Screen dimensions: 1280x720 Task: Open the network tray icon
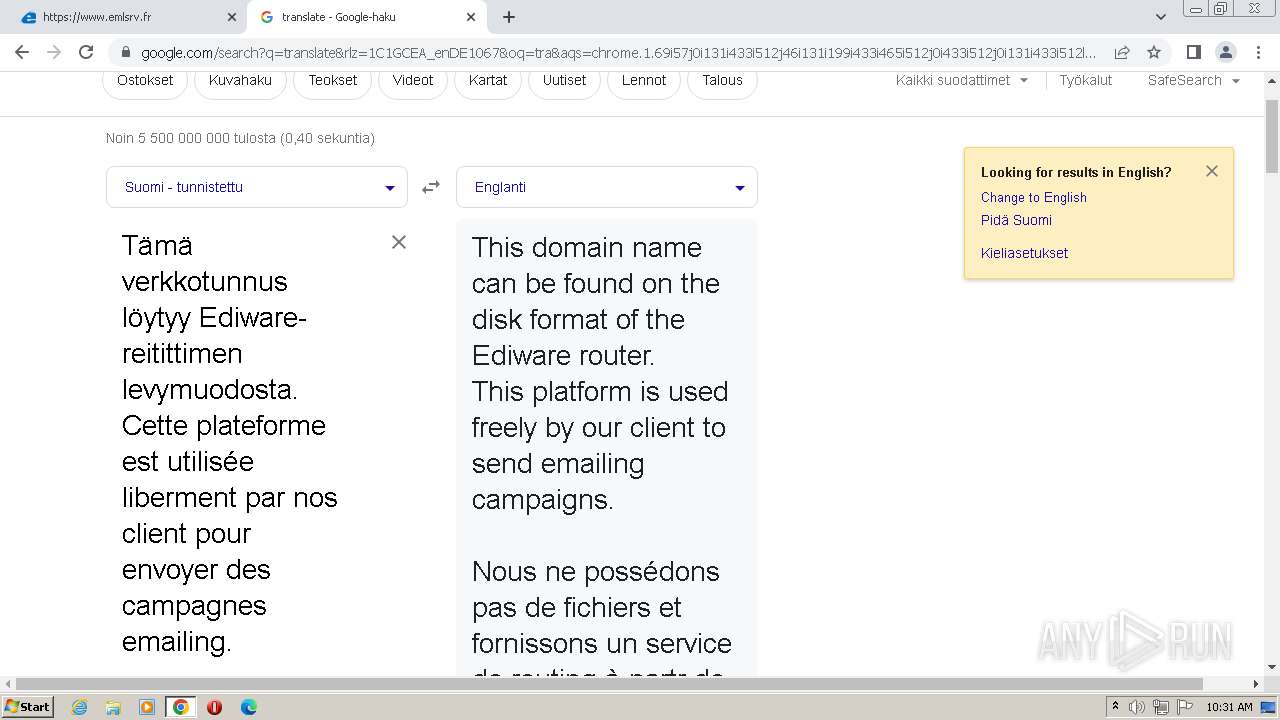coord(1161,707)
